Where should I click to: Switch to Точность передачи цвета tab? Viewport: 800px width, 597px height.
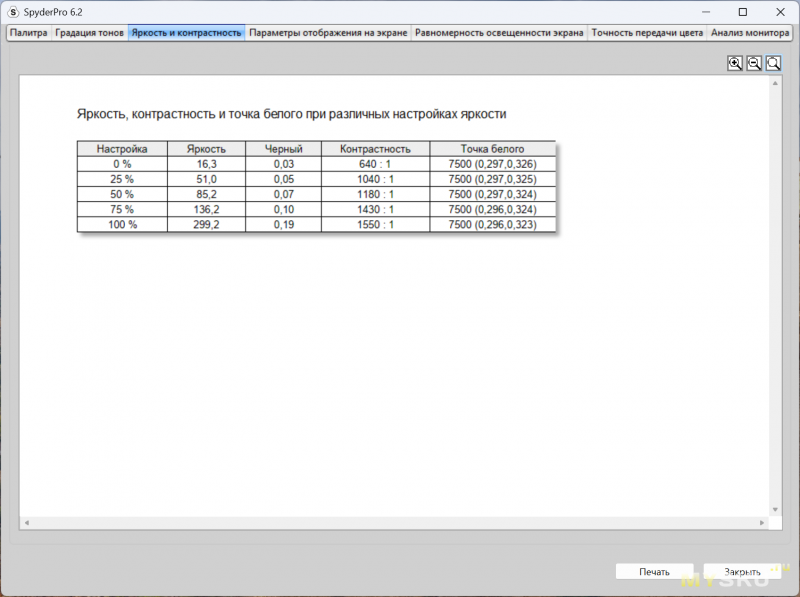647,32
